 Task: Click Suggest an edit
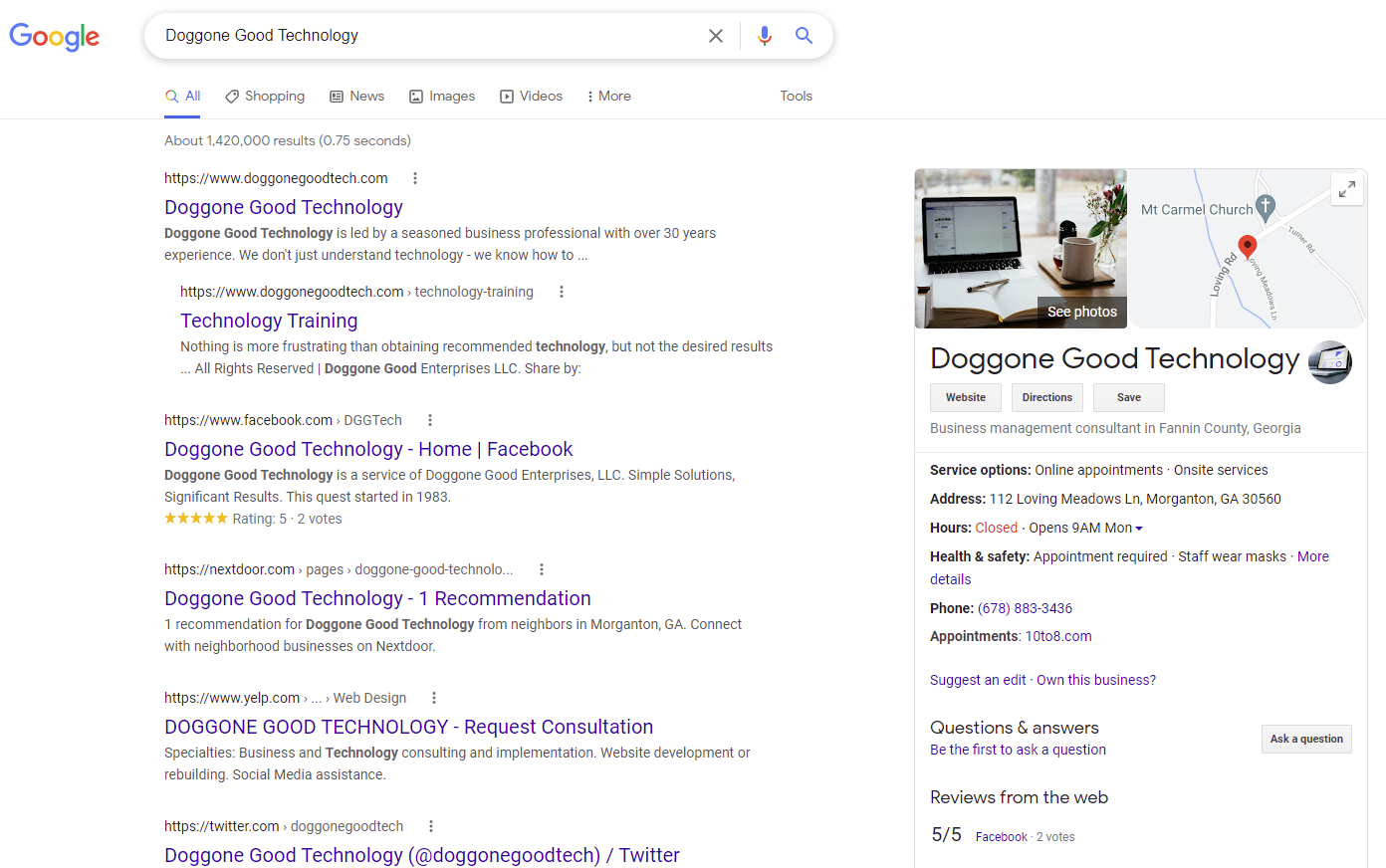[978, 680]
